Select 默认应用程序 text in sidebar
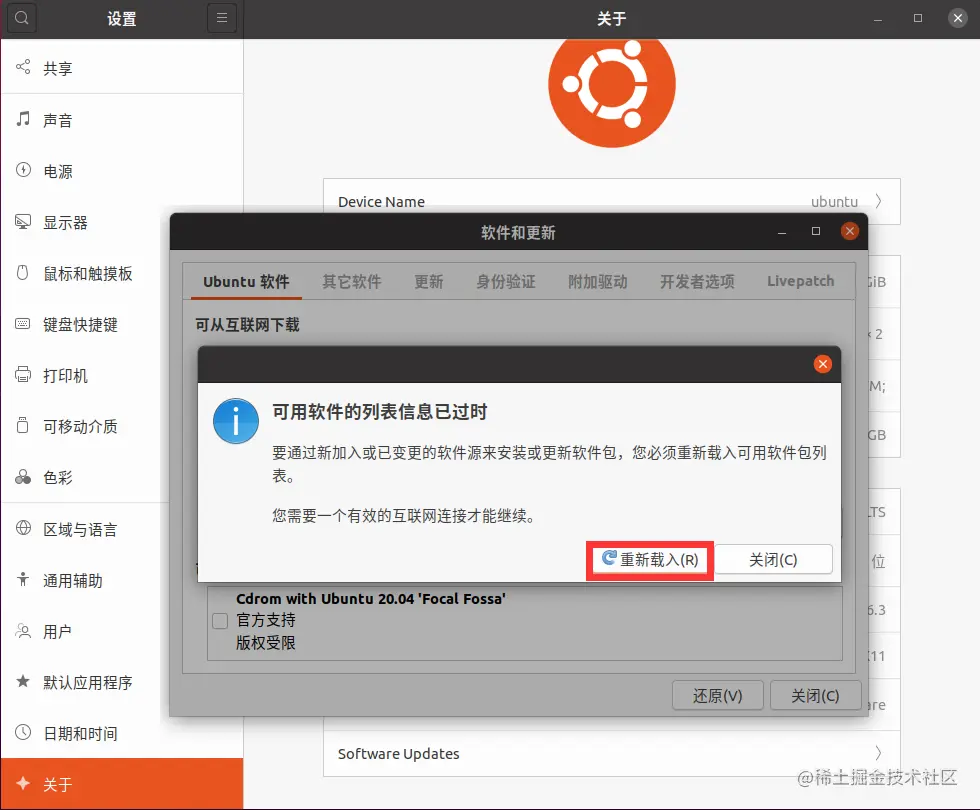 coord(88,682)
